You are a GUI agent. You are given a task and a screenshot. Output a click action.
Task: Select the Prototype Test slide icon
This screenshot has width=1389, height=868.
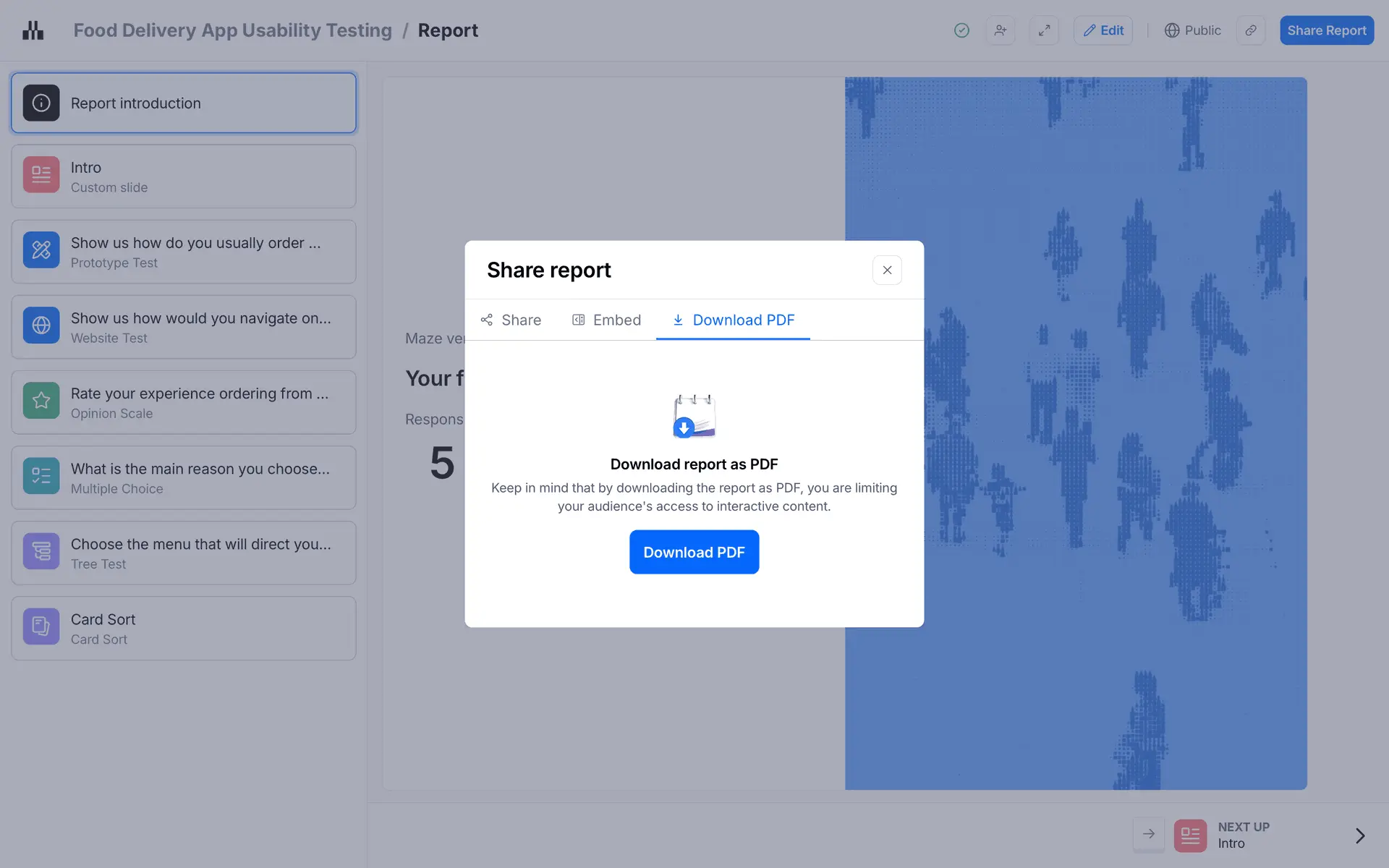[41, 250]
